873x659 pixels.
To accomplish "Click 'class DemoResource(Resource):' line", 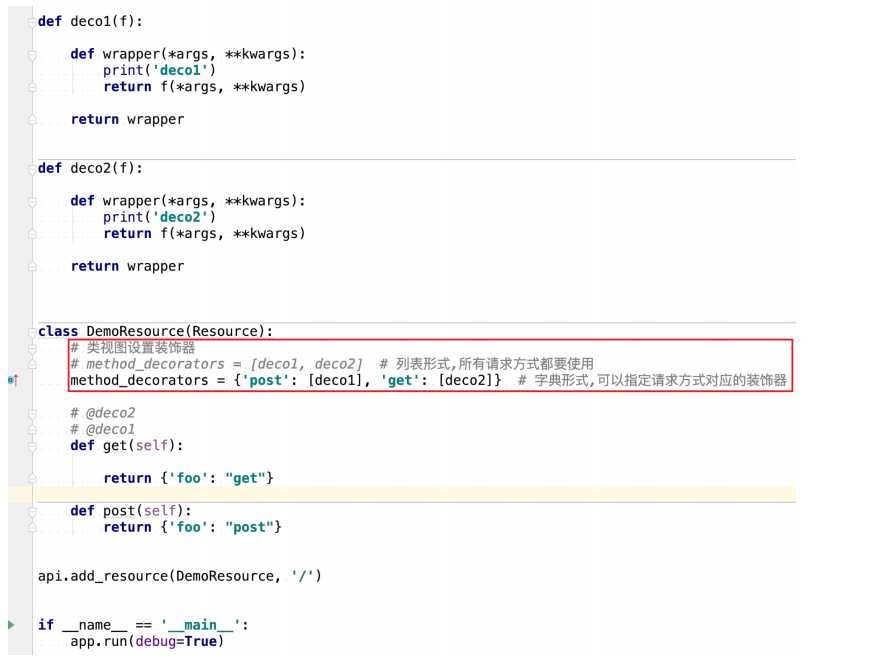I will (155, 332).
